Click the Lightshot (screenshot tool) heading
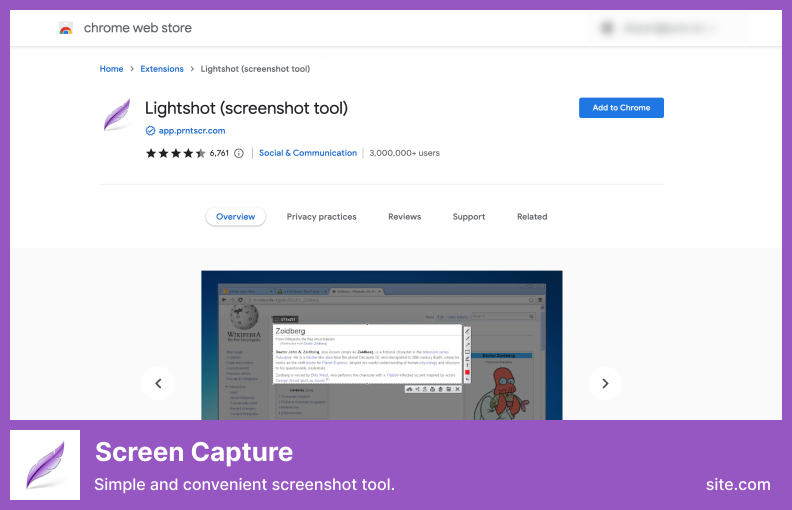Image resolution: width=792 pixels, height=510 pixels. [x=246, y=108]
